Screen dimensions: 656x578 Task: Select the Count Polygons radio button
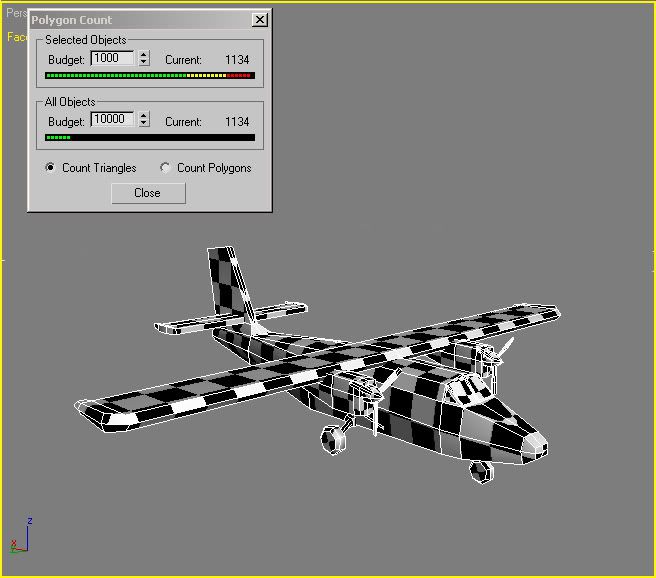pyautogui.click(x=166, y=168)
